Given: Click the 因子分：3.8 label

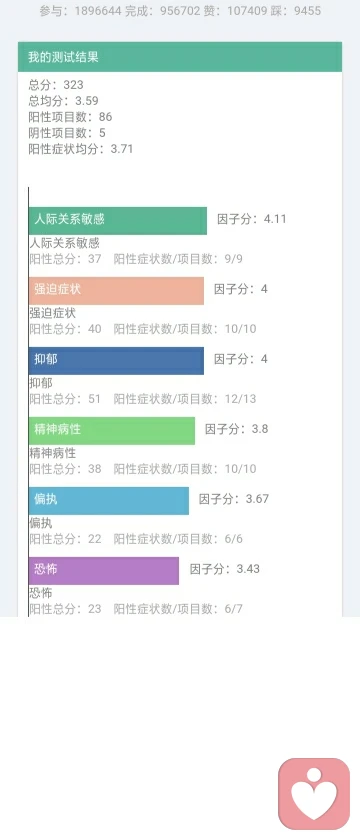Looking at the screenshot, I should [236, 429].
